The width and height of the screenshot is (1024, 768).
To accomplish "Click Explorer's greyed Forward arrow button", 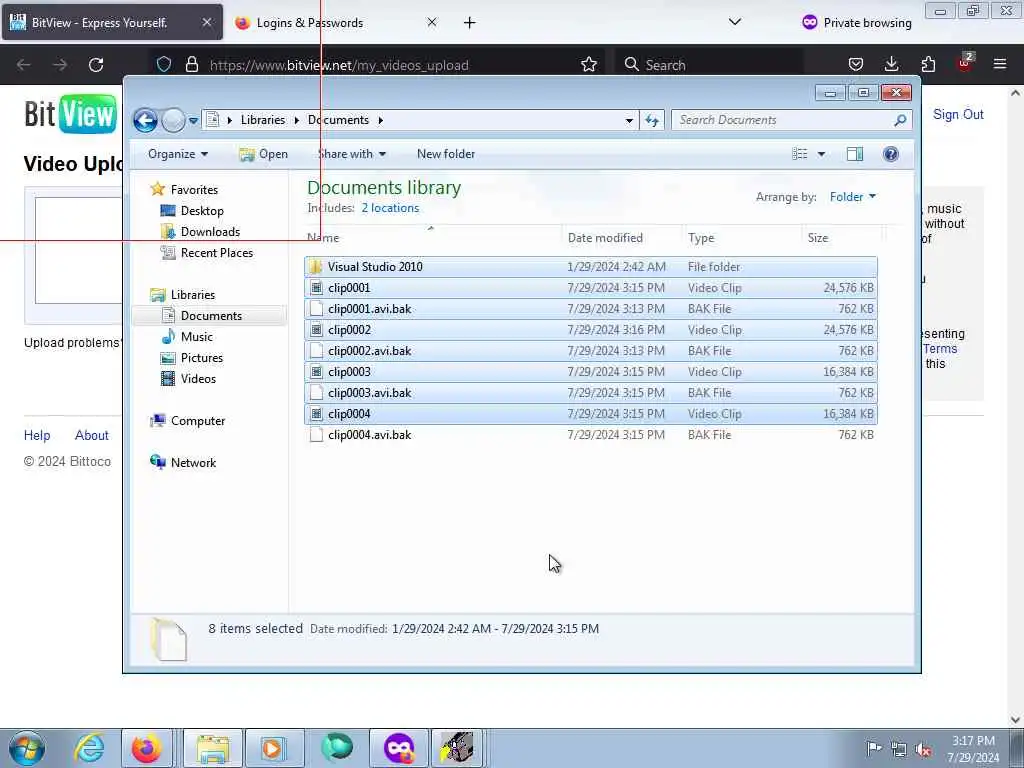I will [173, 120].
